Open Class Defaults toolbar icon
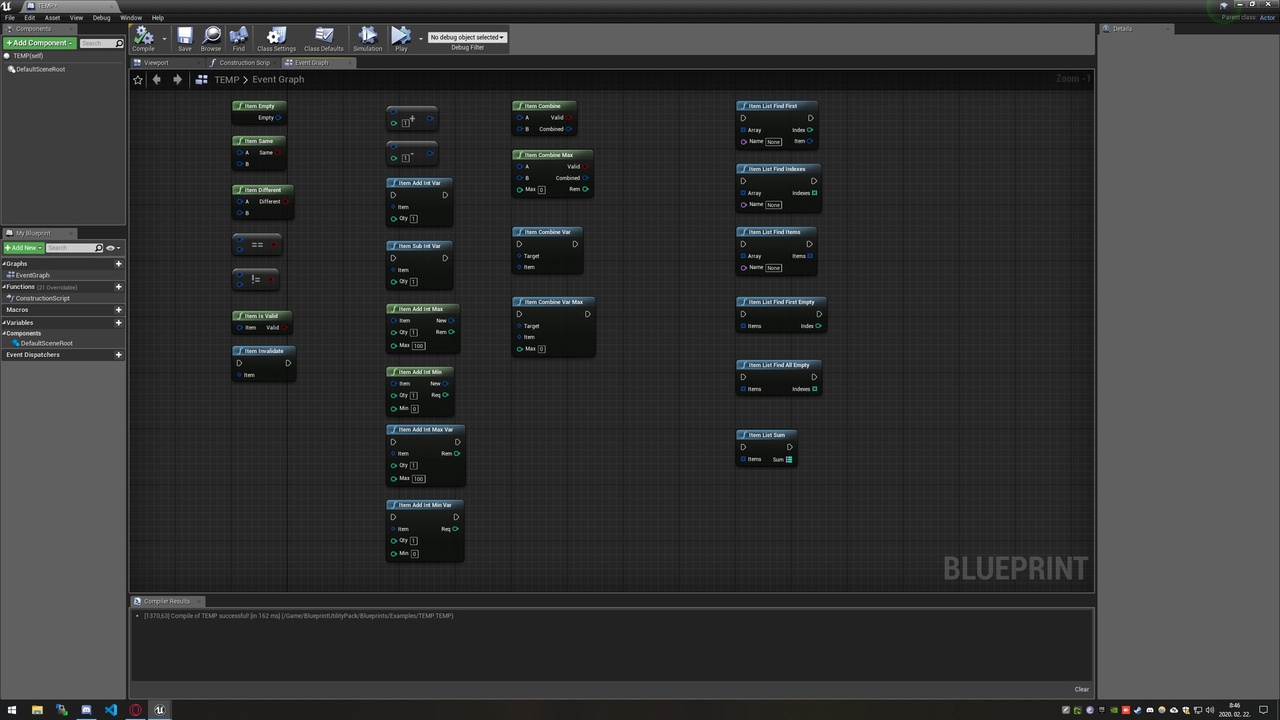 pos(323,39)
